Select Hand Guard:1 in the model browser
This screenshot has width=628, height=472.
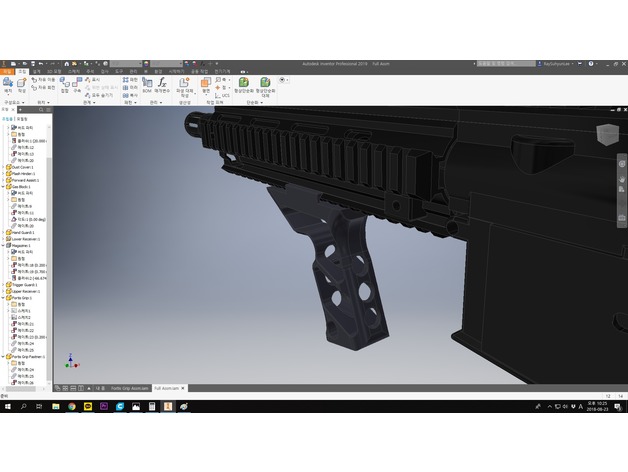pyautogui.click(x=22, y=232)
